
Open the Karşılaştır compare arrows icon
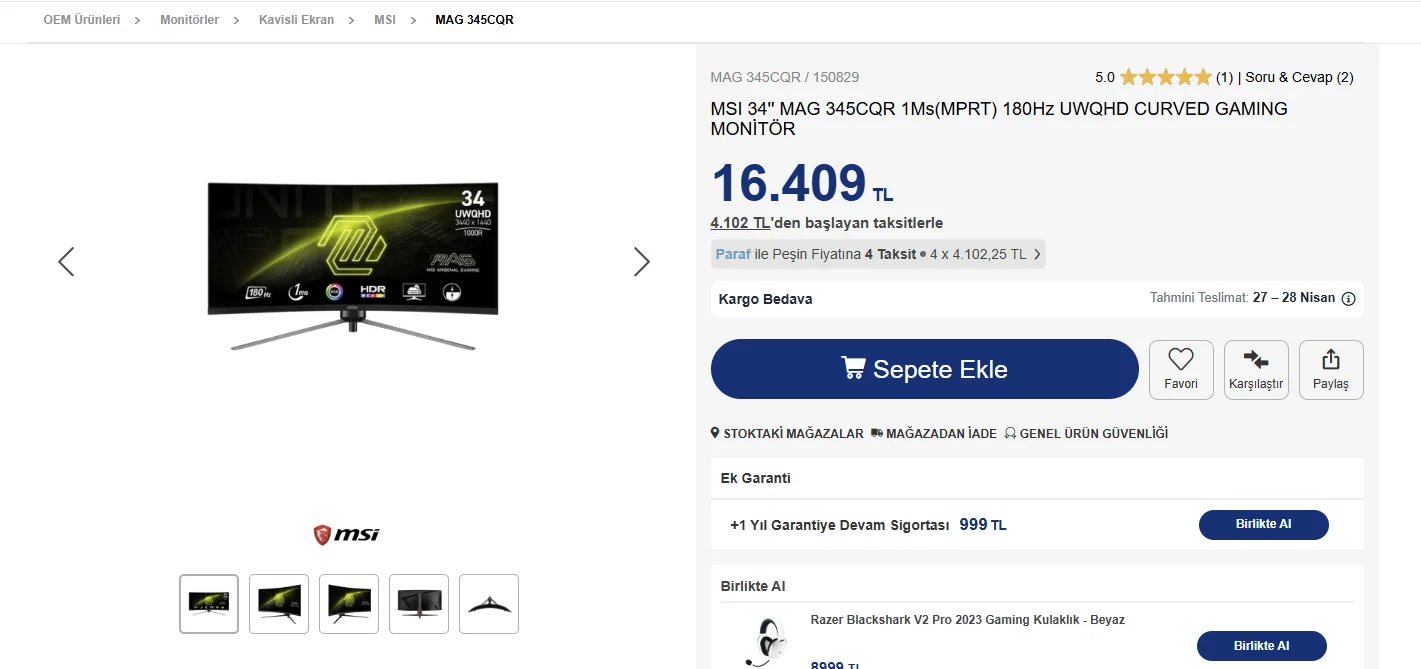[x=1256, y=370]
